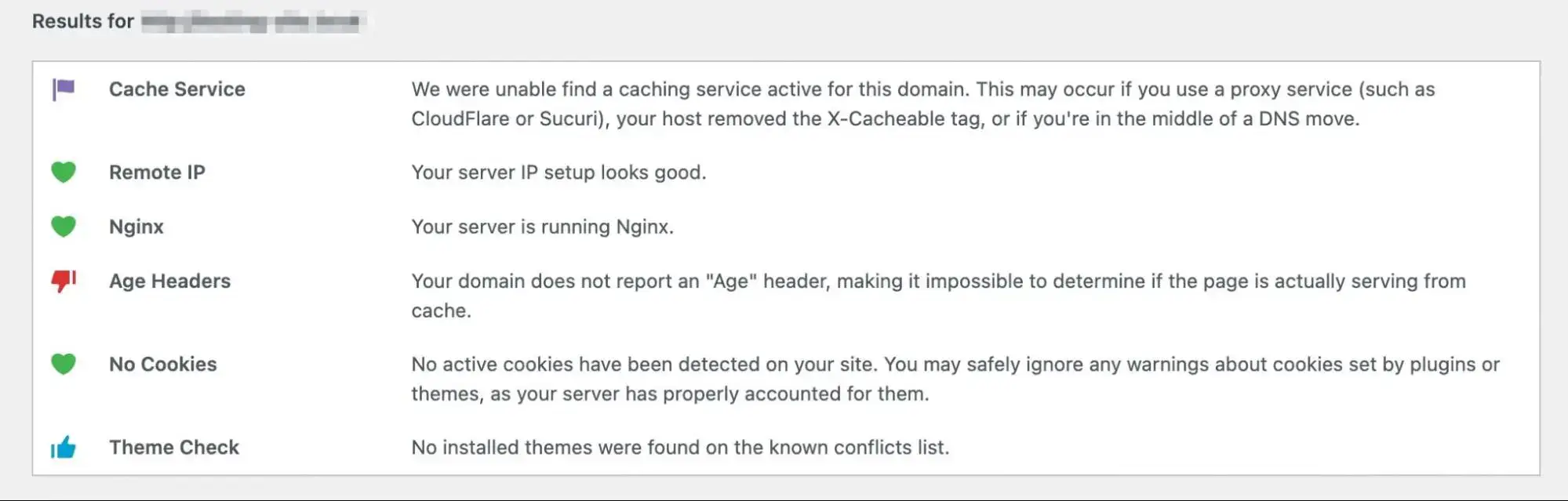This screenshot has height=501, width=1568.
Task: Select the No Cookies label
Action: 162,365
